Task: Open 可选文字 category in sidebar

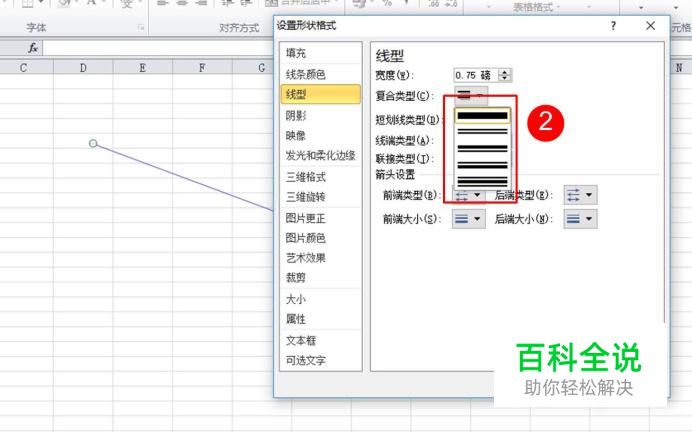Action: [320, 360]
